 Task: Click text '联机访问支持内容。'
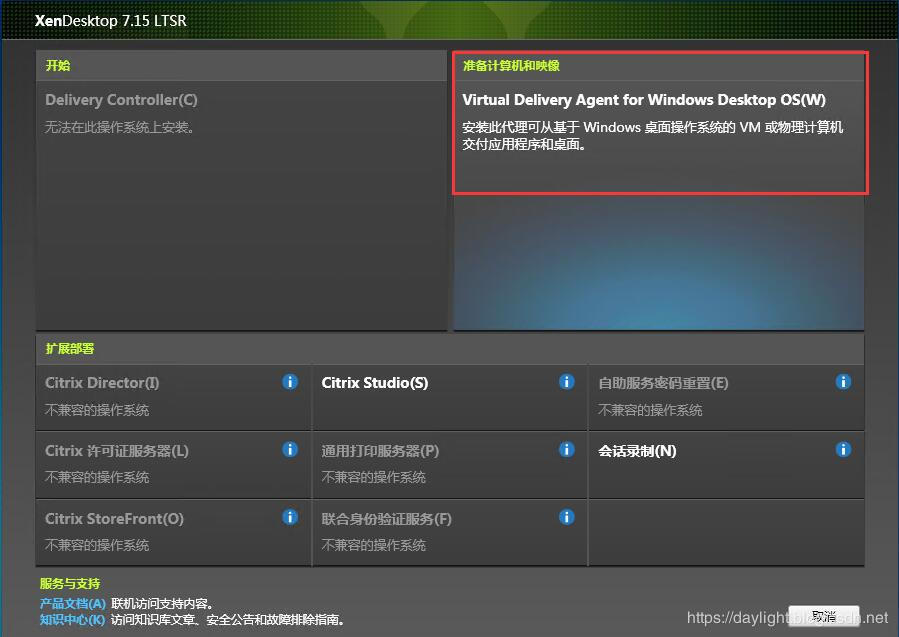(x=162, y=603)
